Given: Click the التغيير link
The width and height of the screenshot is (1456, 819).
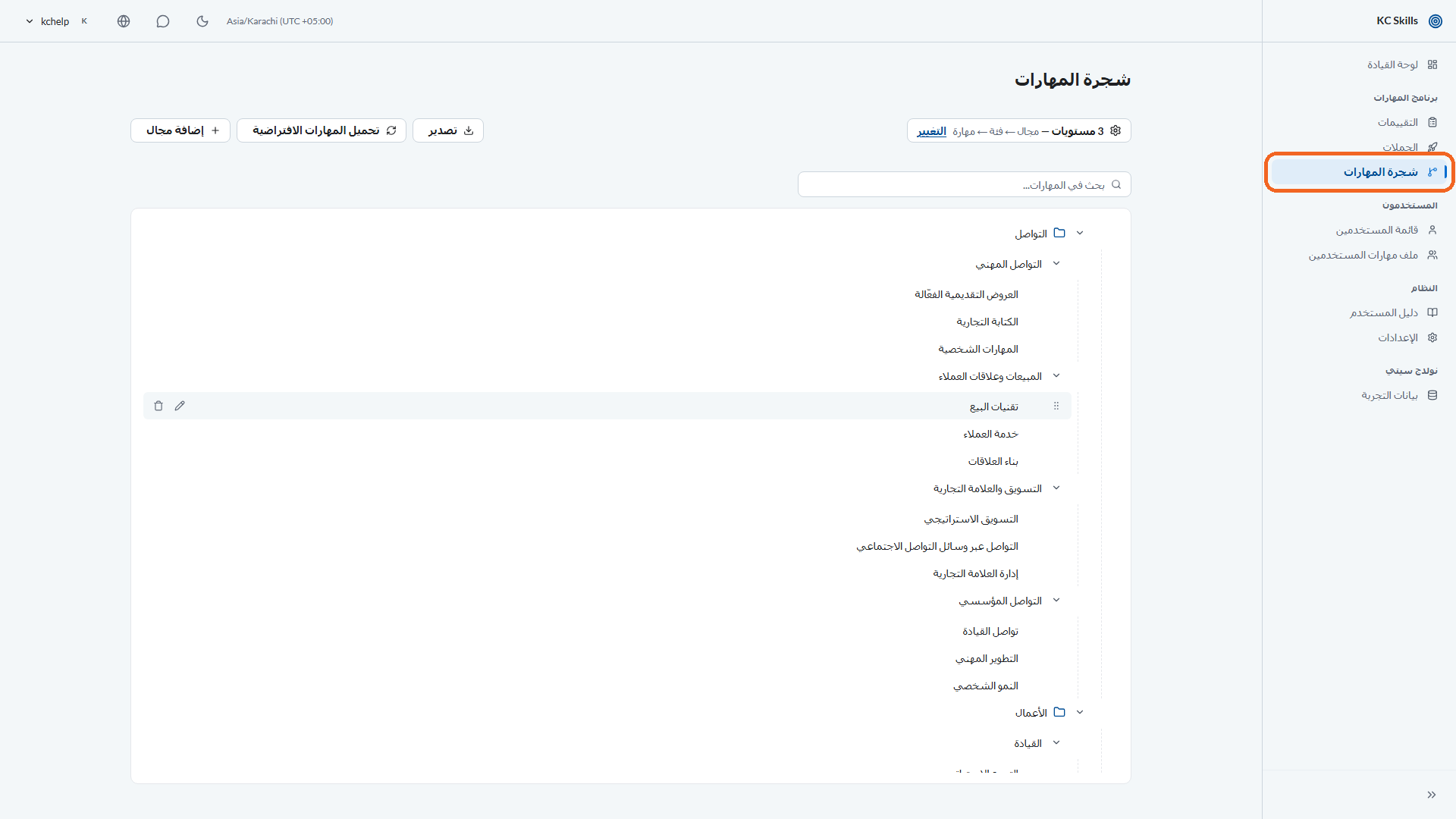Looking at the screenshot, I should tap(931, 131).
